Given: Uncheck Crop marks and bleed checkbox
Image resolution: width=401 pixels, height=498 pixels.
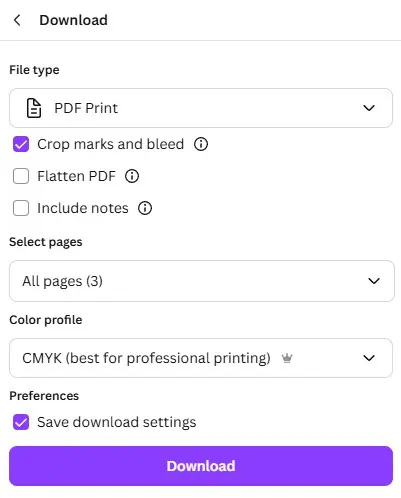Looking at the screenshot, I should (21, 144).
